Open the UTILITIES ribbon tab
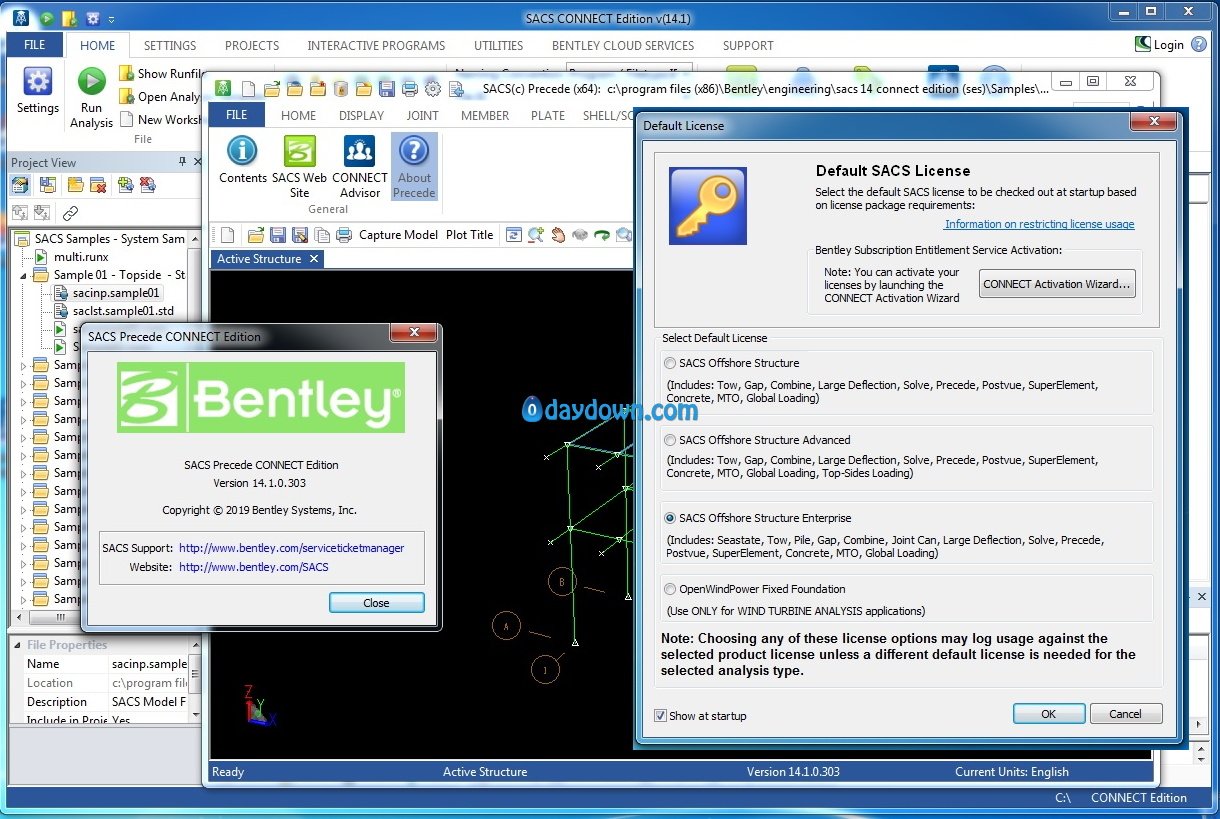The width and height of the screenshot is (1220, 819). coord(499,45)
